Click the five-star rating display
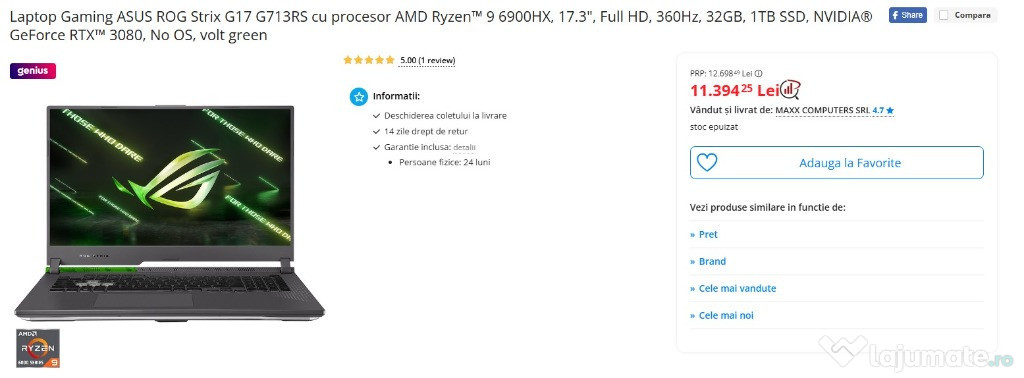Image resolution: width=1024 pixels, height=378 pixels. pyautogui.click(x=369, y=60)
